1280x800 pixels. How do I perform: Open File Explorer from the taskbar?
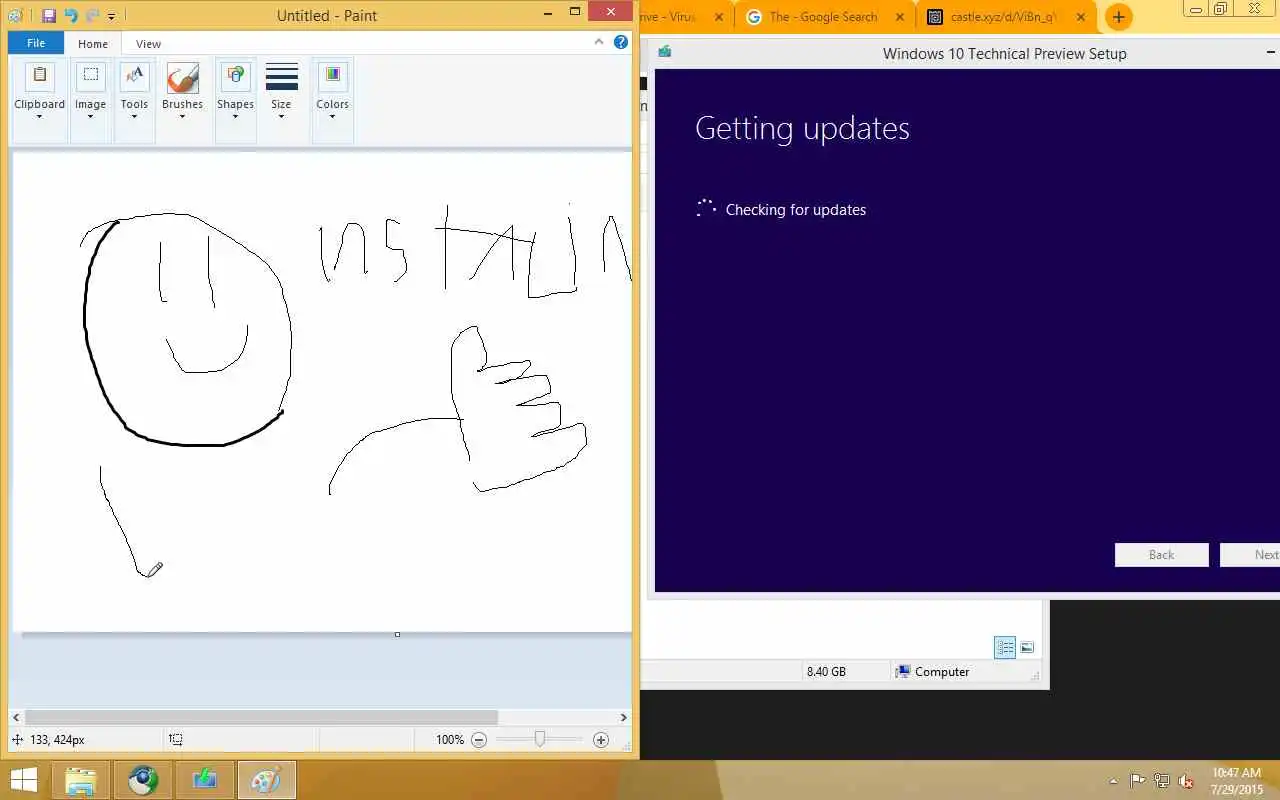81,780
